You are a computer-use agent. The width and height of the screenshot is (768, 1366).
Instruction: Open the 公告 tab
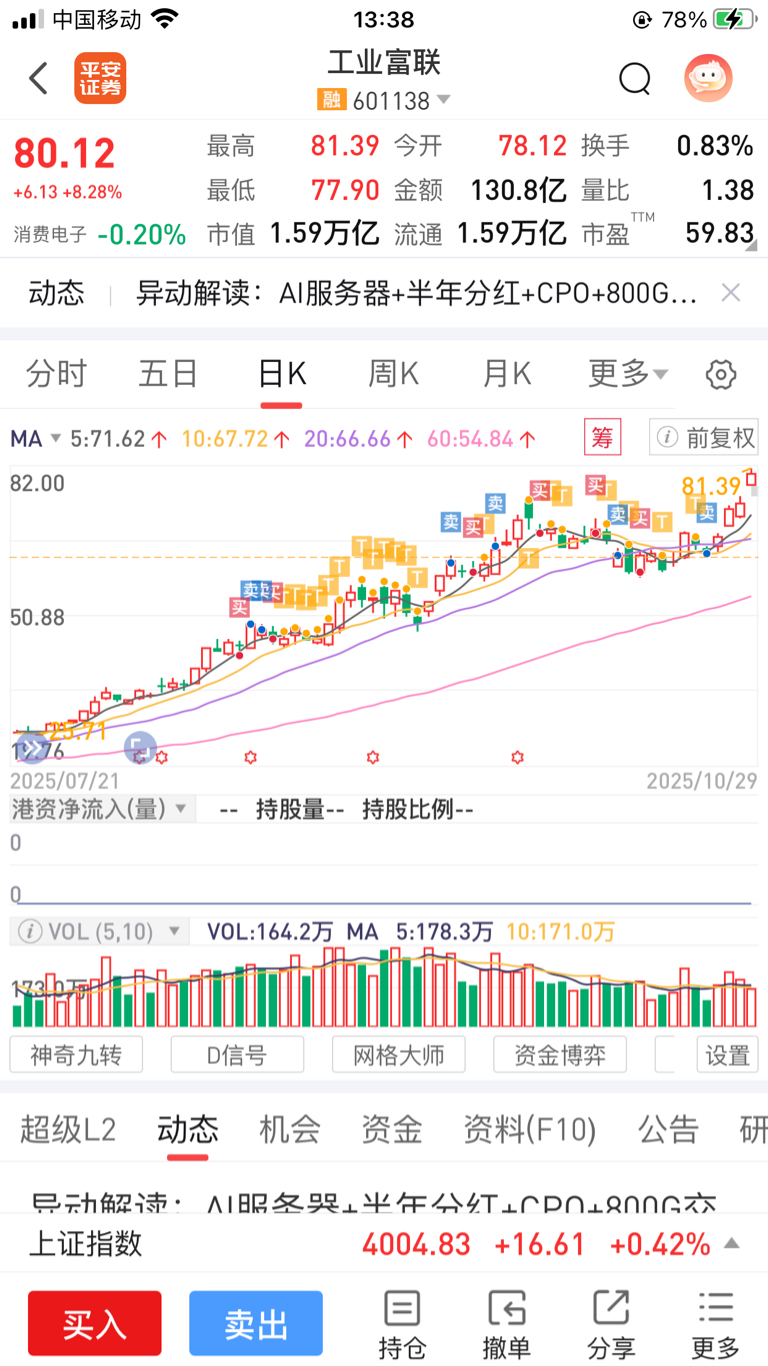668,1130
